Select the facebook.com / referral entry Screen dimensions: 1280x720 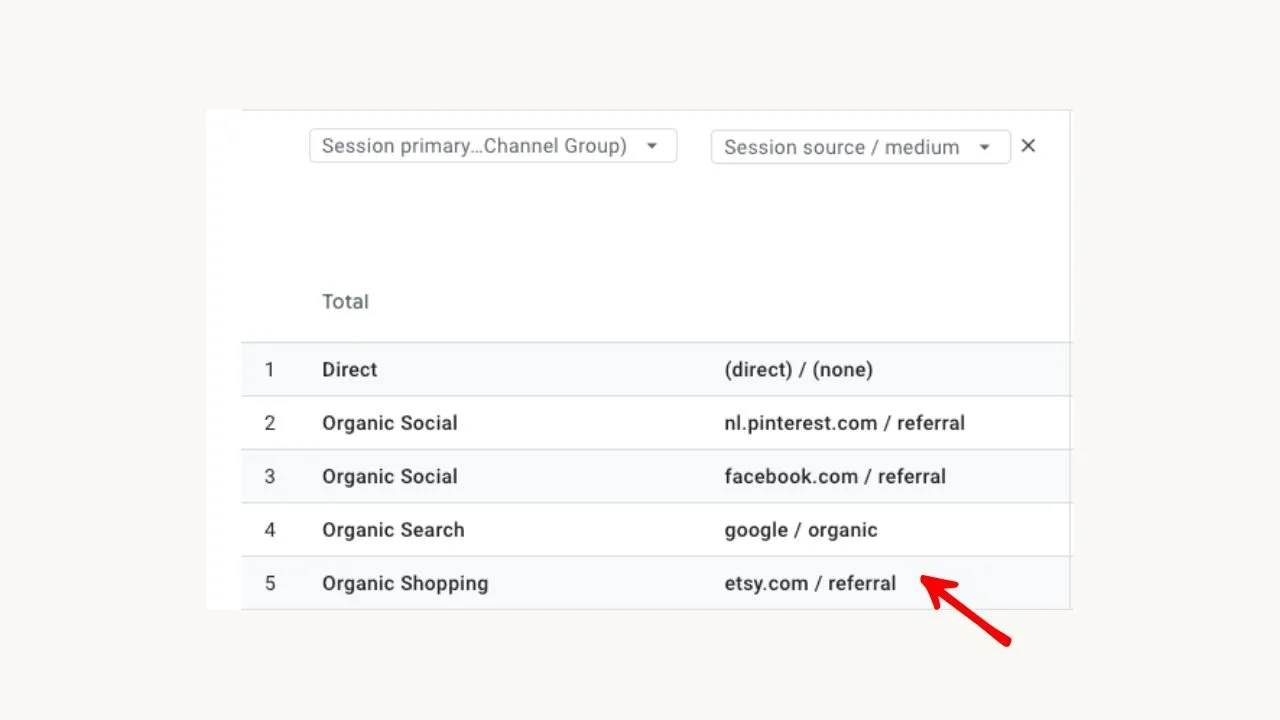(x=835, y=477)
